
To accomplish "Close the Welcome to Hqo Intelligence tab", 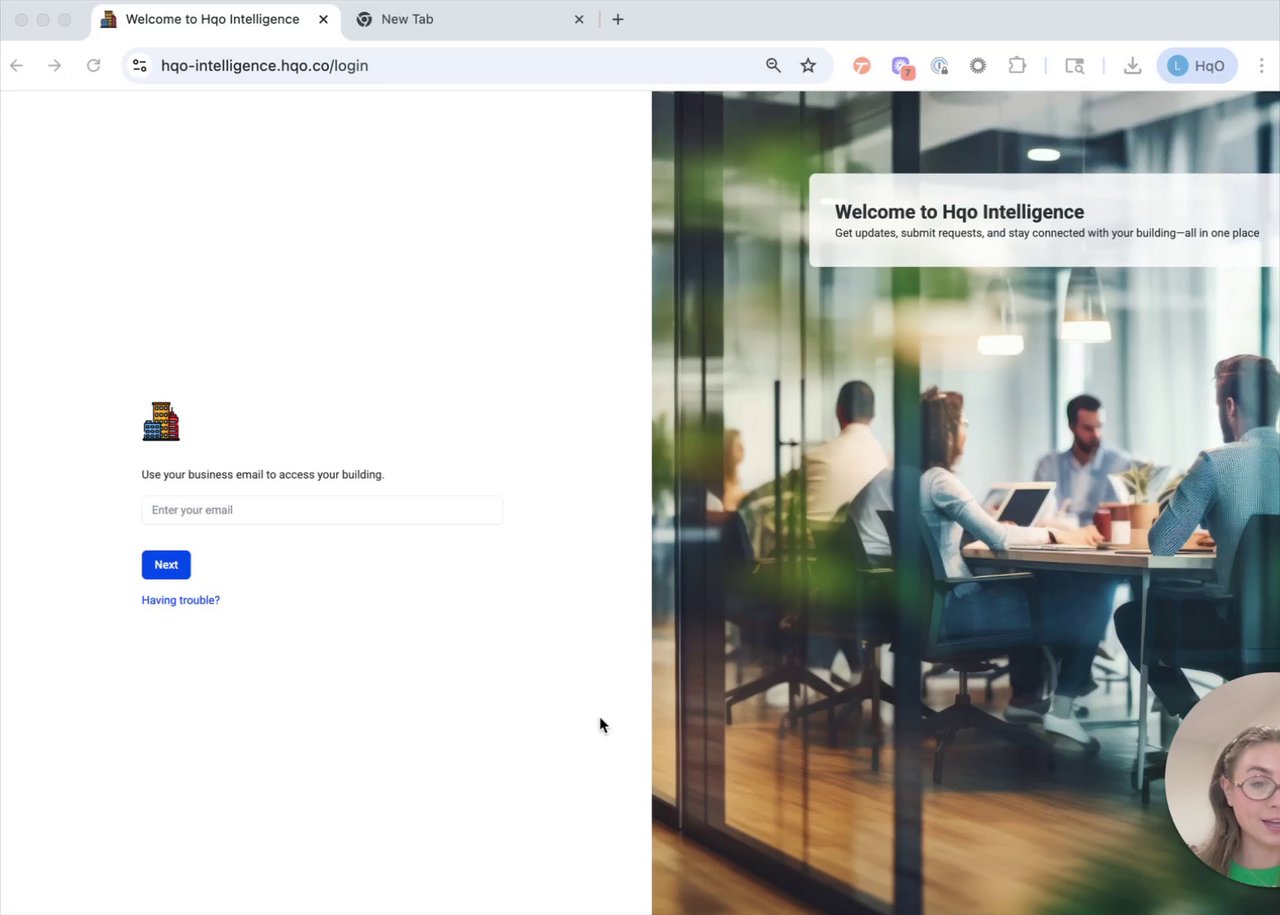I will 323,19.
